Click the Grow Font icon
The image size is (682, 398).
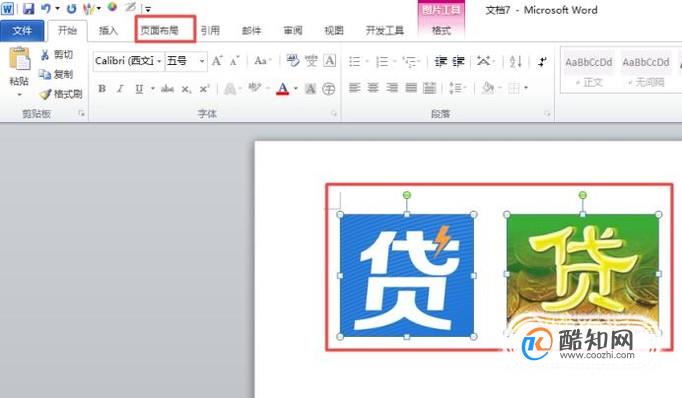click(x=217, y=61)
